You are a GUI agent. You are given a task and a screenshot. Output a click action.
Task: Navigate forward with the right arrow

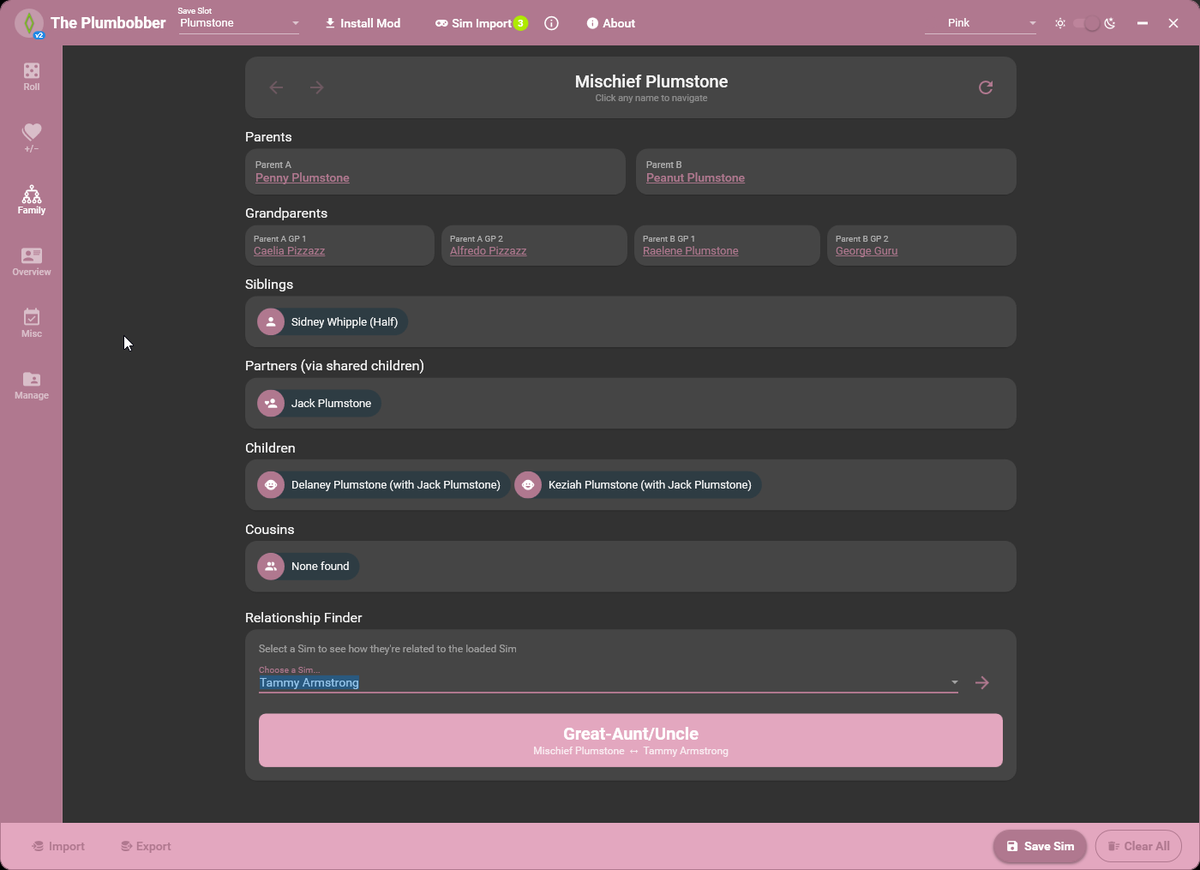[317, 88]
